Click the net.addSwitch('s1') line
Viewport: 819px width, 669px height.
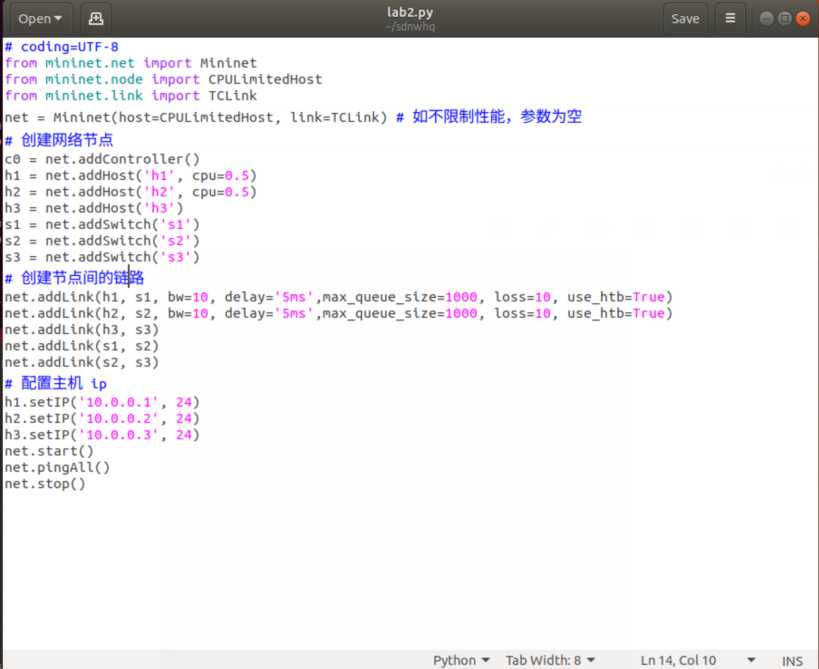[x=102, y=224]
